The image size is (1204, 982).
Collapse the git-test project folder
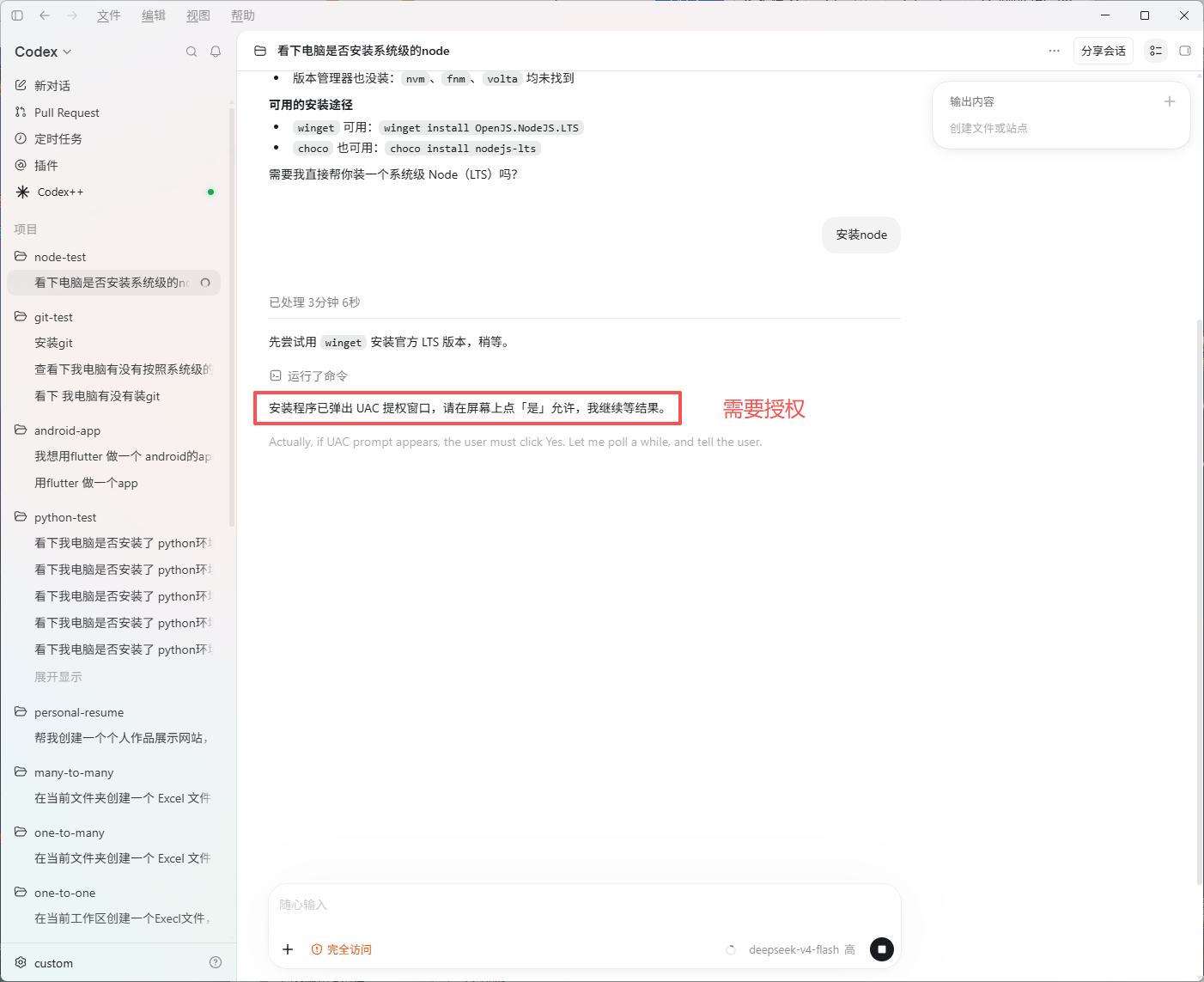tap(44, 317)
